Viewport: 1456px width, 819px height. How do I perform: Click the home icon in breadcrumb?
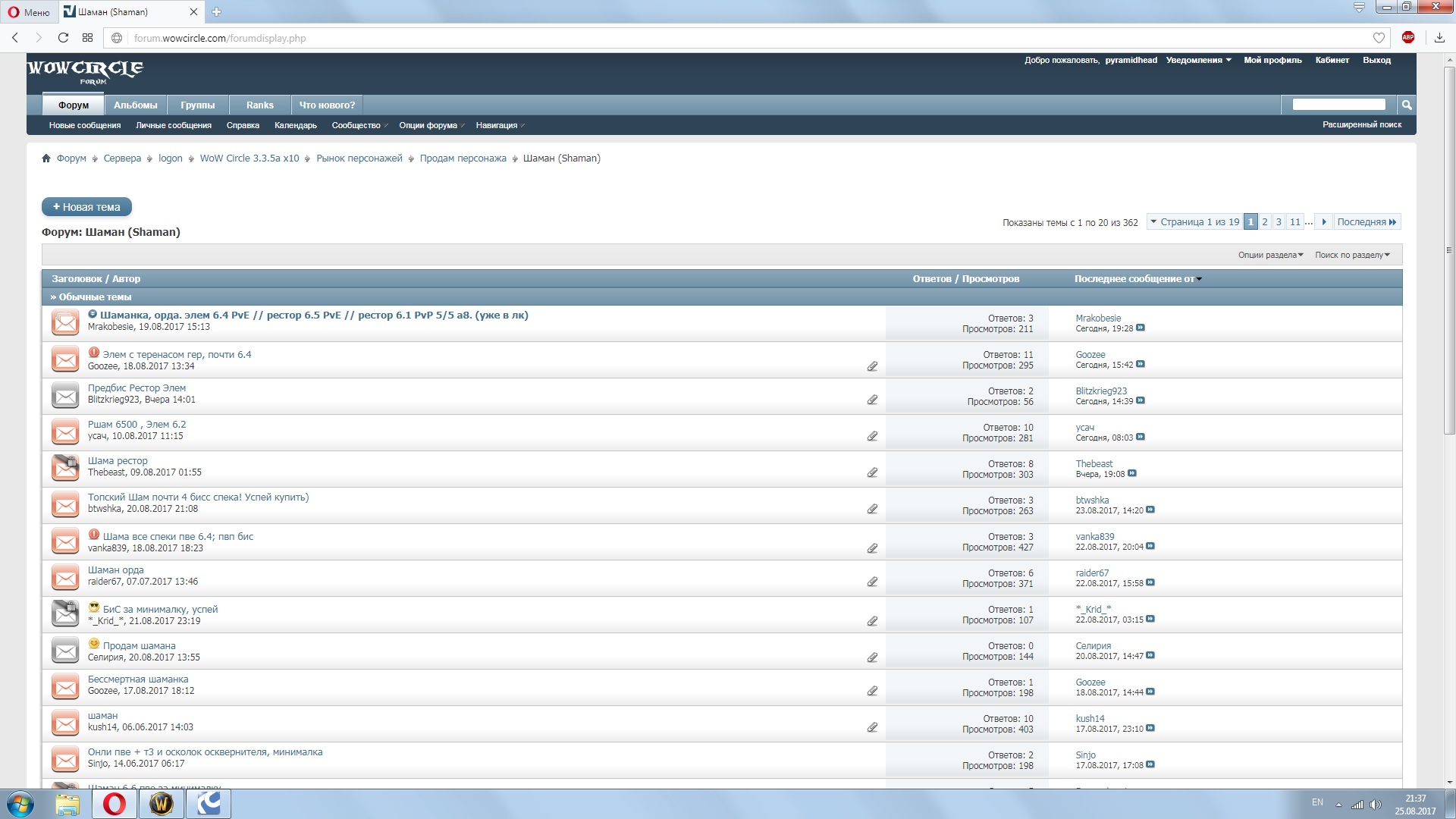[46, 158]
